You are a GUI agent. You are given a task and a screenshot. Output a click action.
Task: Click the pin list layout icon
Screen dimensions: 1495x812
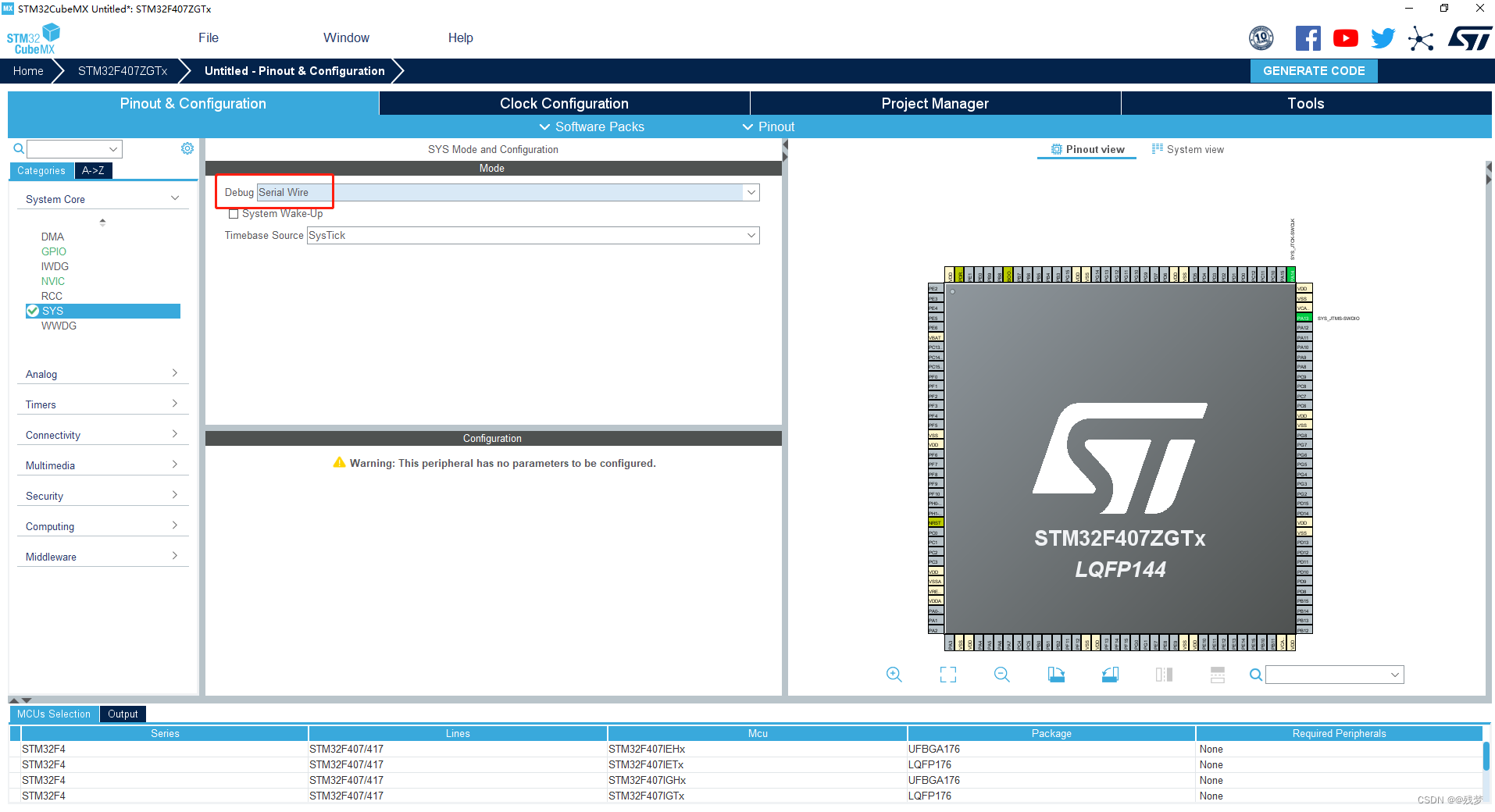1218,675
